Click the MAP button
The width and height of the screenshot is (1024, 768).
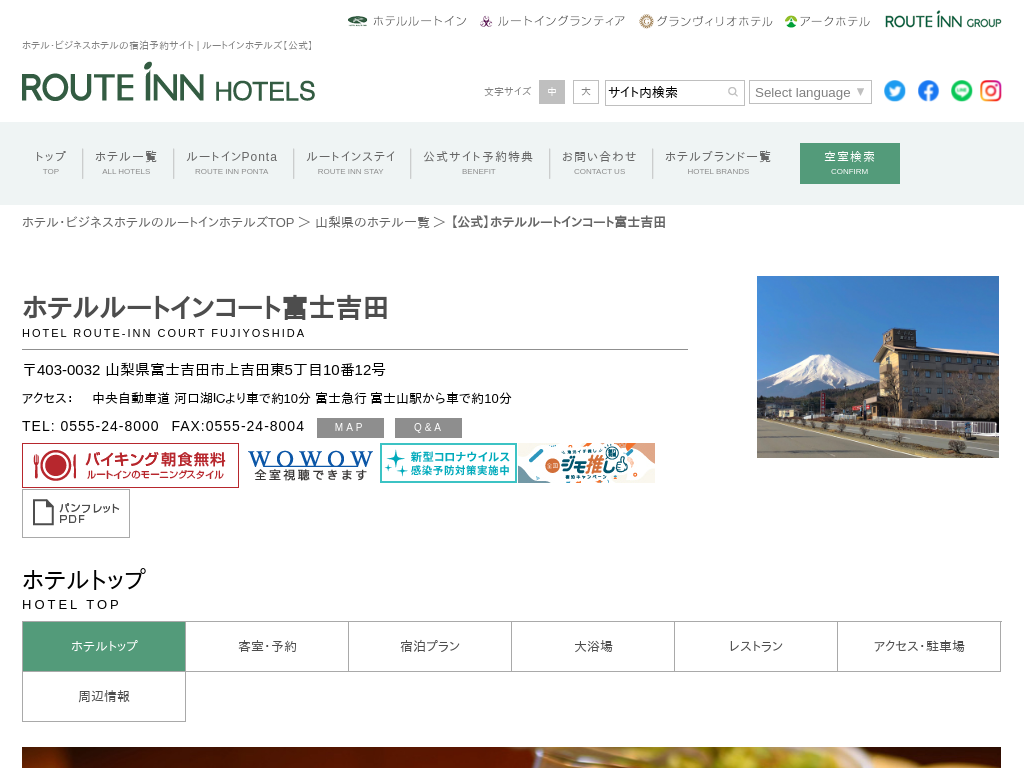[350, 428]
